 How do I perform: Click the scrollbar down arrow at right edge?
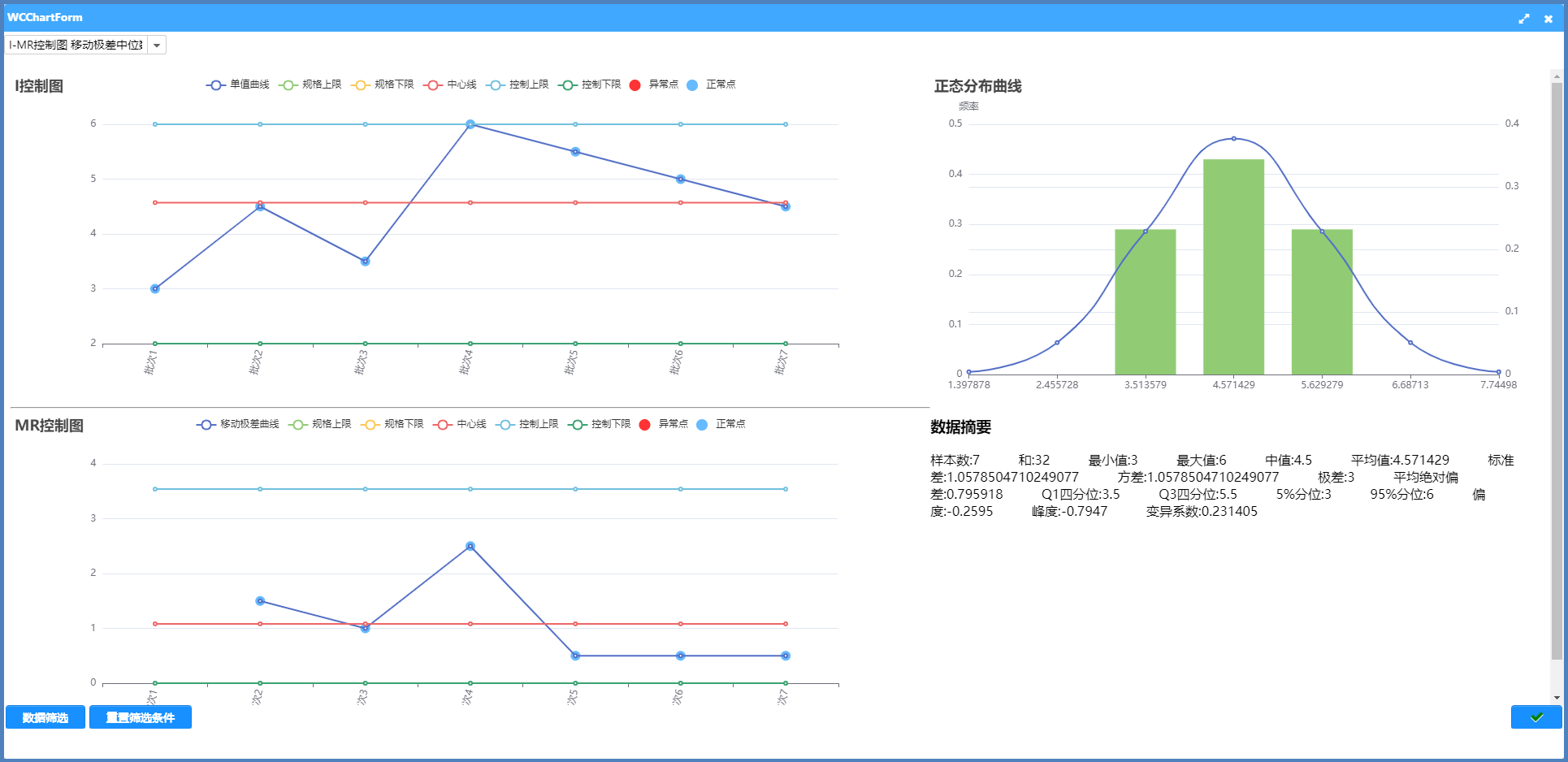click(x=1557, y=697)
